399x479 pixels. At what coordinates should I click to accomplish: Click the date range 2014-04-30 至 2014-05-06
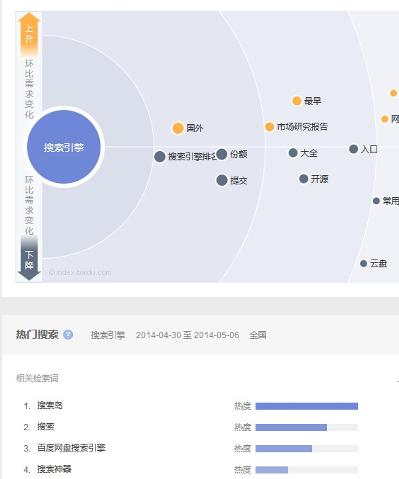[x=187, y=335]
